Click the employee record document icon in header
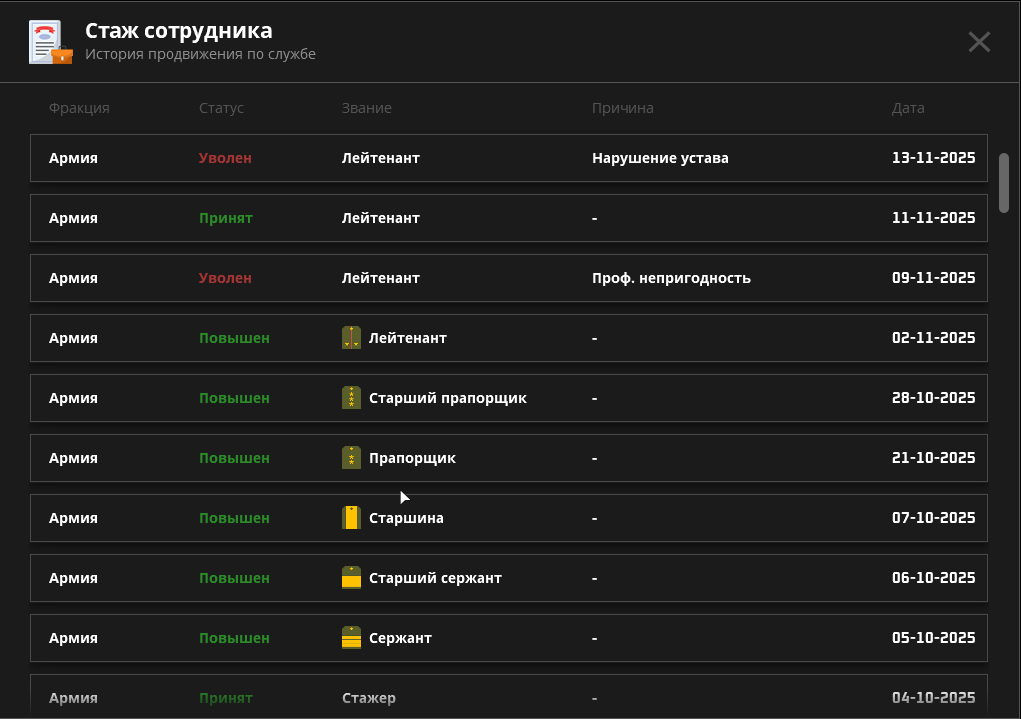The image size is (1021, 719). pos(50,43)
